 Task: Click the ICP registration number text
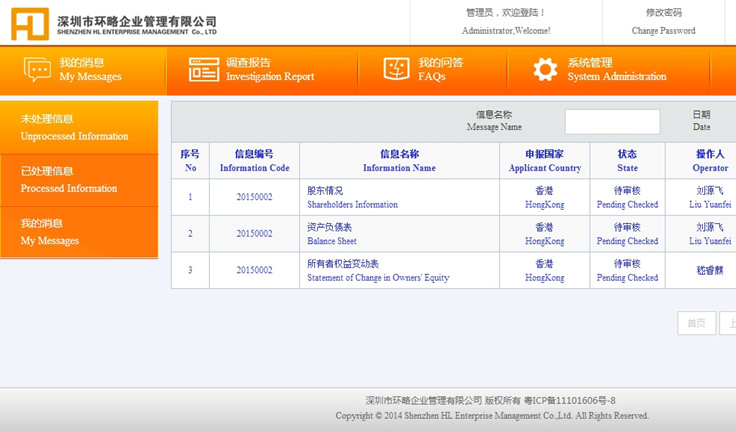pyautogui.click(x=569, y=401)
